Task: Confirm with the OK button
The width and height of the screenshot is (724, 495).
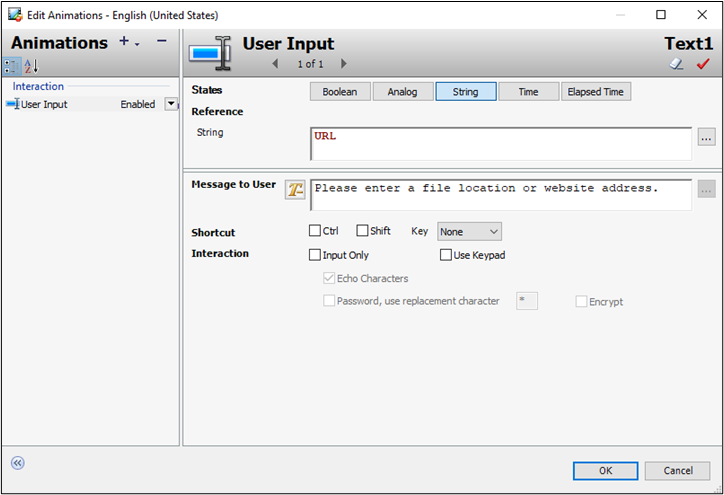Action: (x=605, y=471)
